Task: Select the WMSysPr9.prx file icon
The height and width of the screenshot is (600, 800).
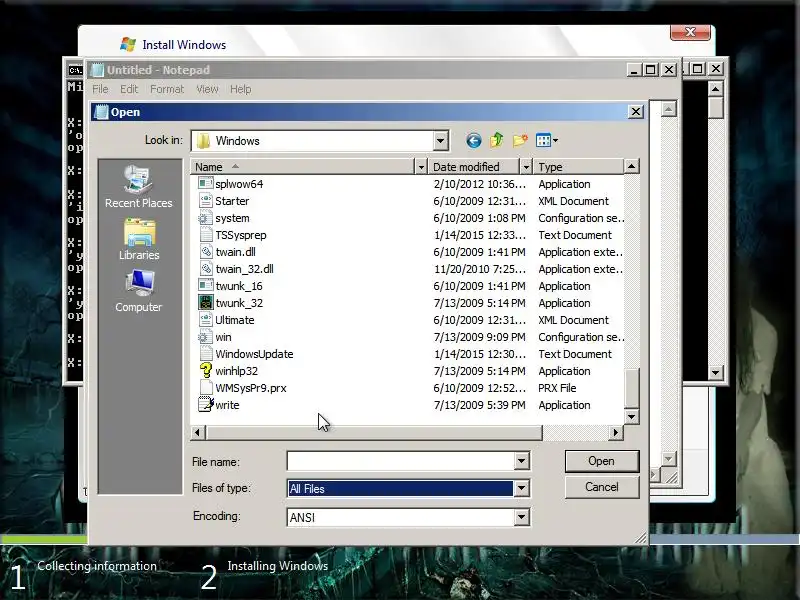Action: coord(206,388)
